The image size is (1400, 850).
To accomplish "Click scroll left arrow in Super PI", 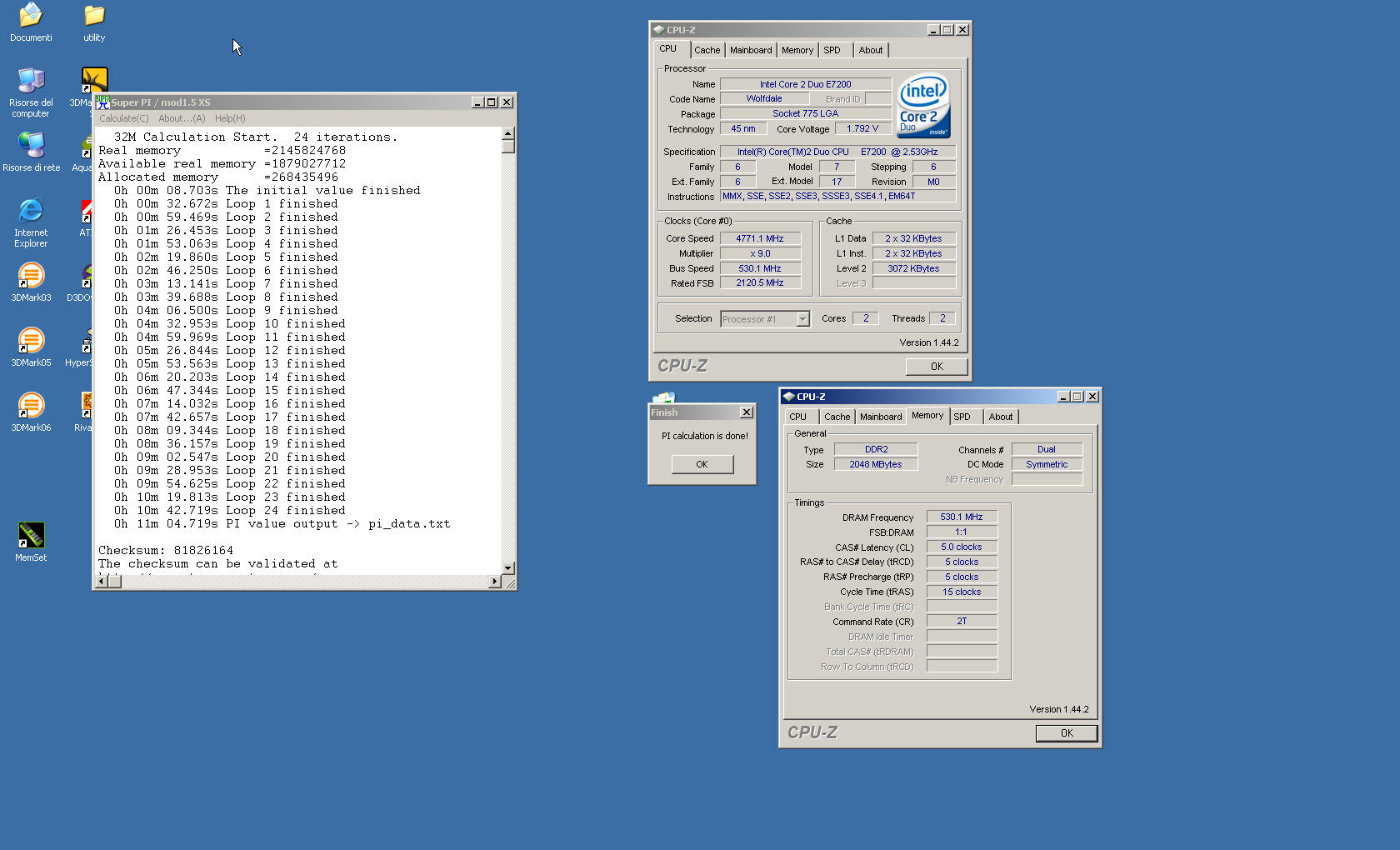I will pos(102,582).
